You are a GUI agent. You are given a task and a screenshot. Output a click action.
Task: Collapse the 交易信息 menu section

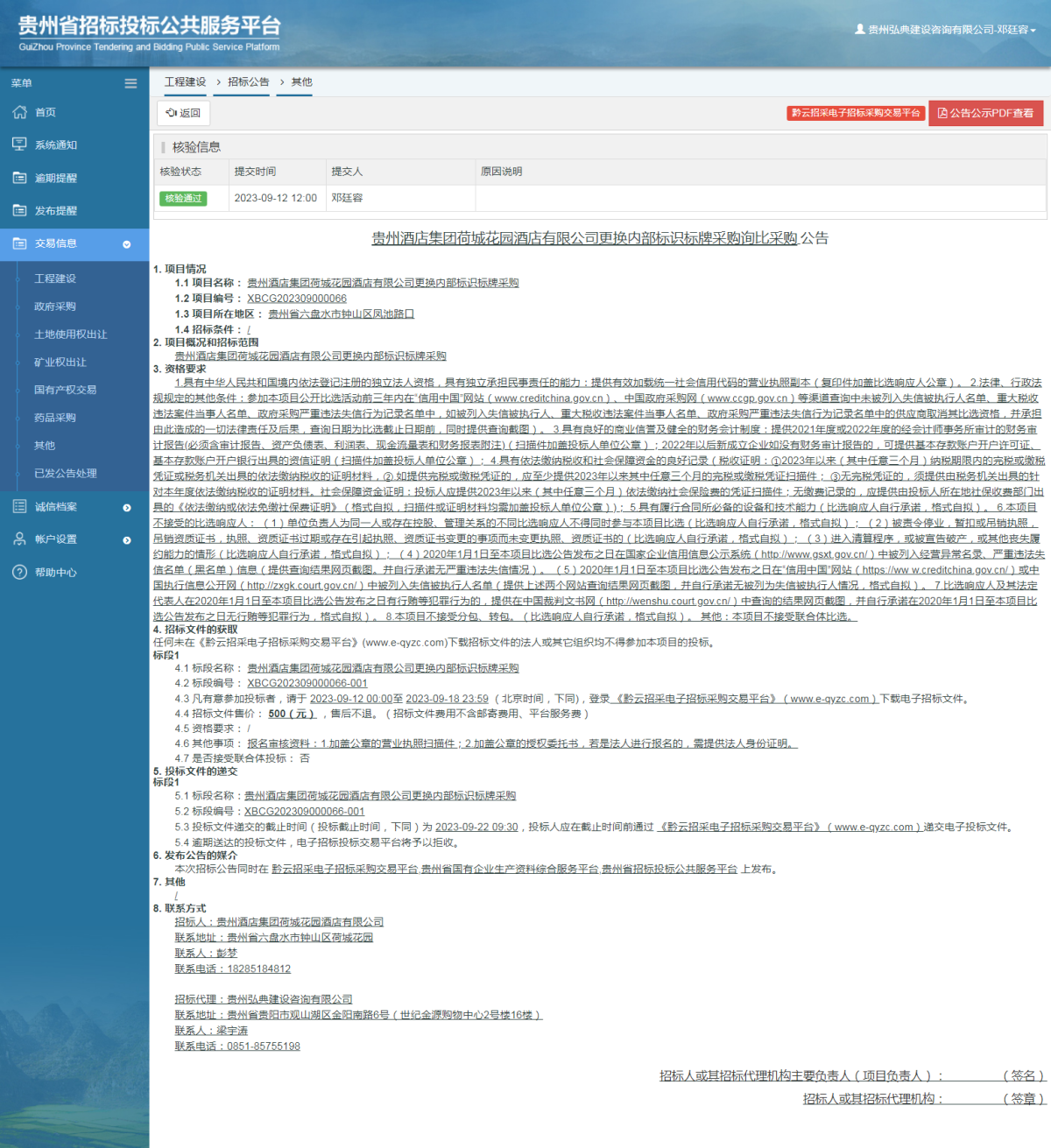[x=126, y=244]
